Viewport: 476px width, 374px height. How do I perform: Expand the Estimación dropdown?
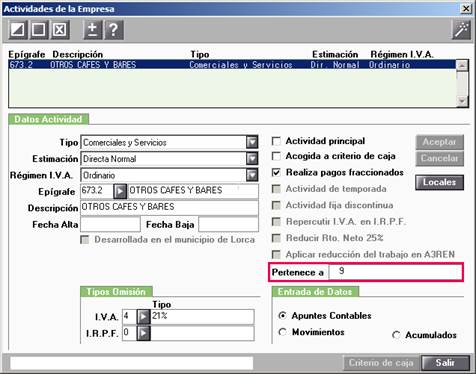pos(252,159)
